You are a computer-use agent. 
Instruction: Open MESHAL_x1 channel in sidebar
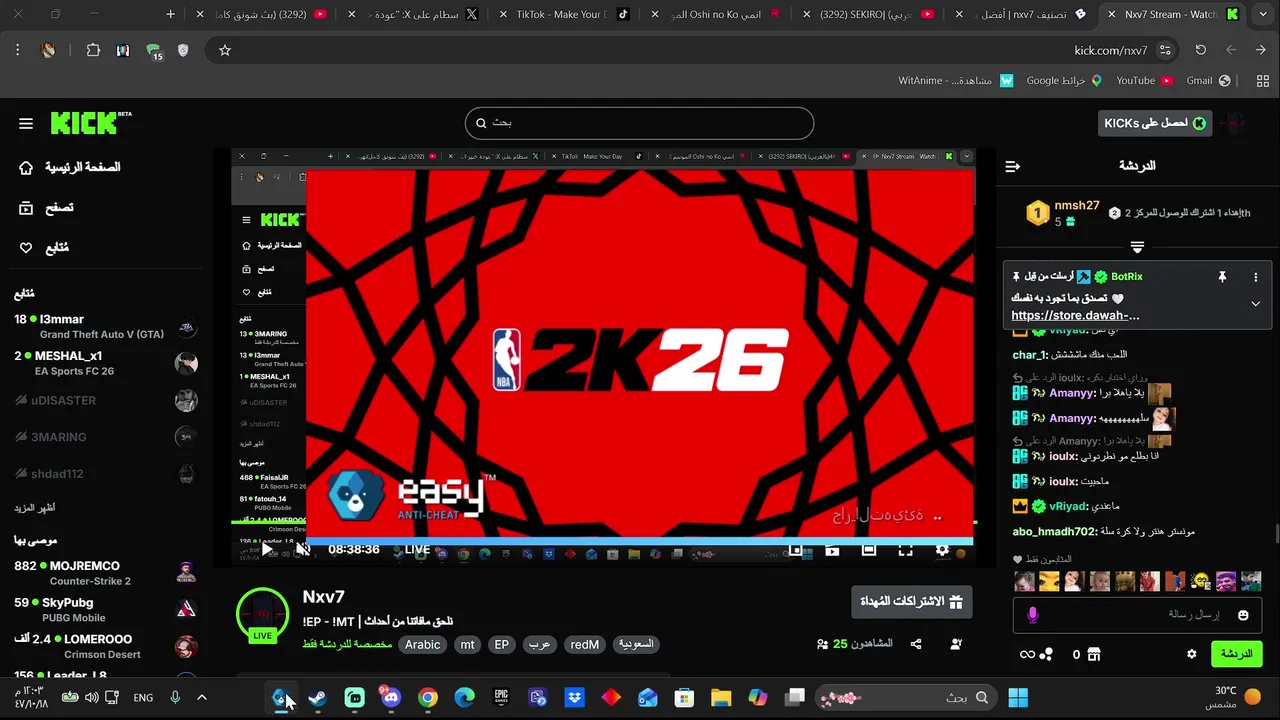pyautogui.click(x=106, y=363)
